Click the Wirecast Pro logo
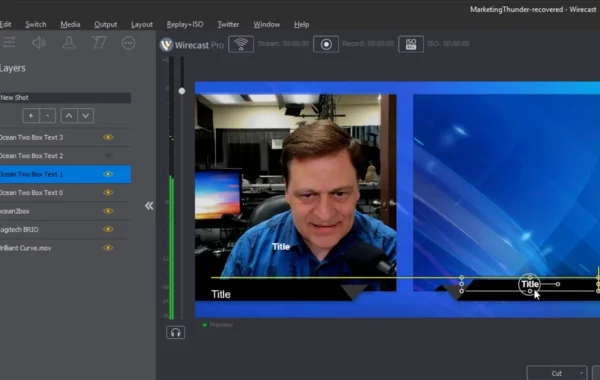 click(192, 45)
